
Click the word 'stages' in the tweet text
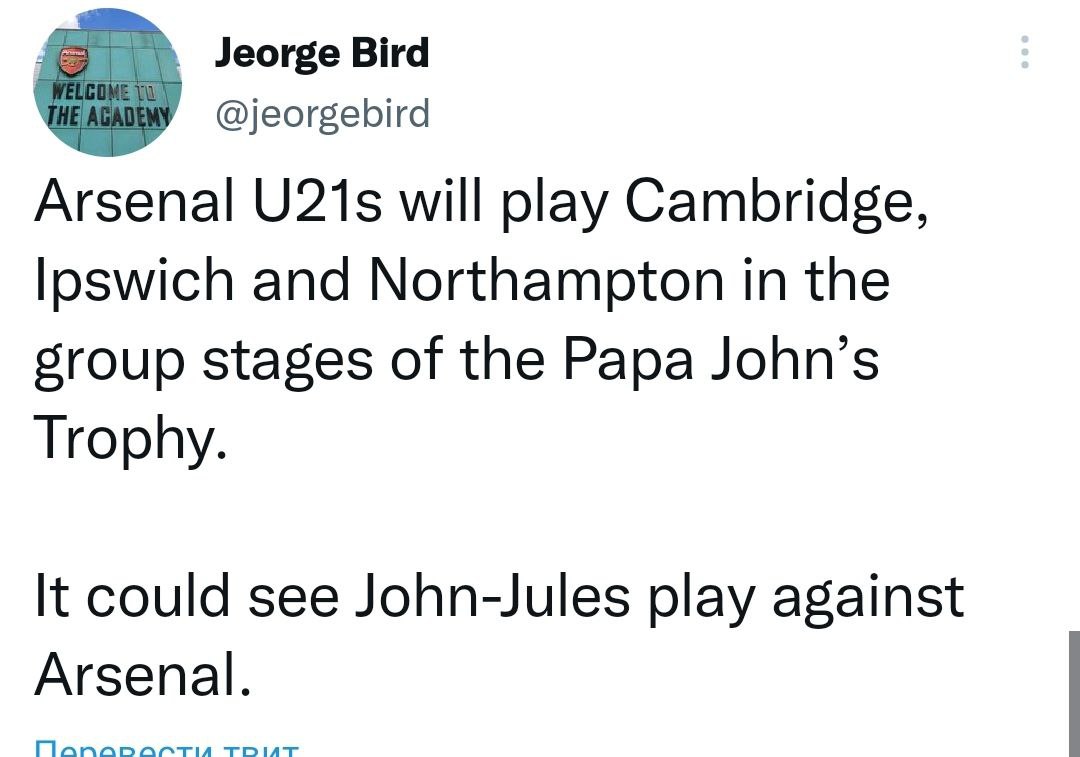(286, 361)
